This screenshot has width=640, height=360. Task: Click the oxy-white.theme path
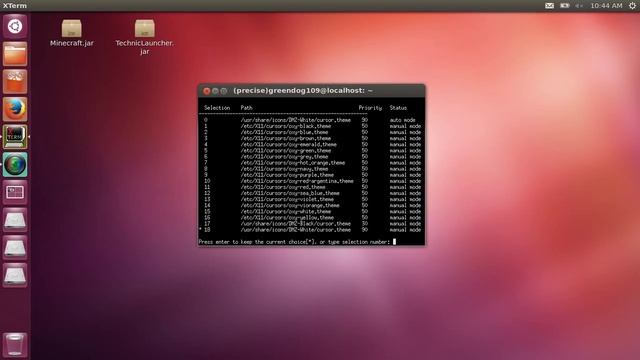coord(286,212)
